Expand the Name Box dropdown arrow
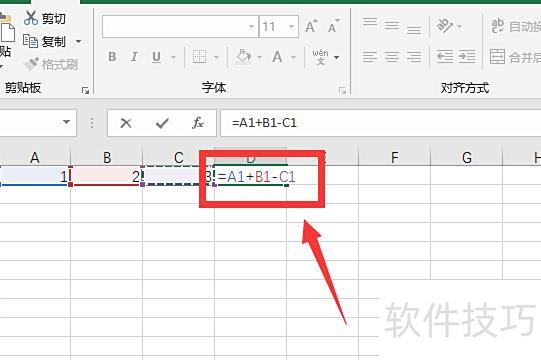The width and height of the screenshot is (541, 360). point(67,122)
